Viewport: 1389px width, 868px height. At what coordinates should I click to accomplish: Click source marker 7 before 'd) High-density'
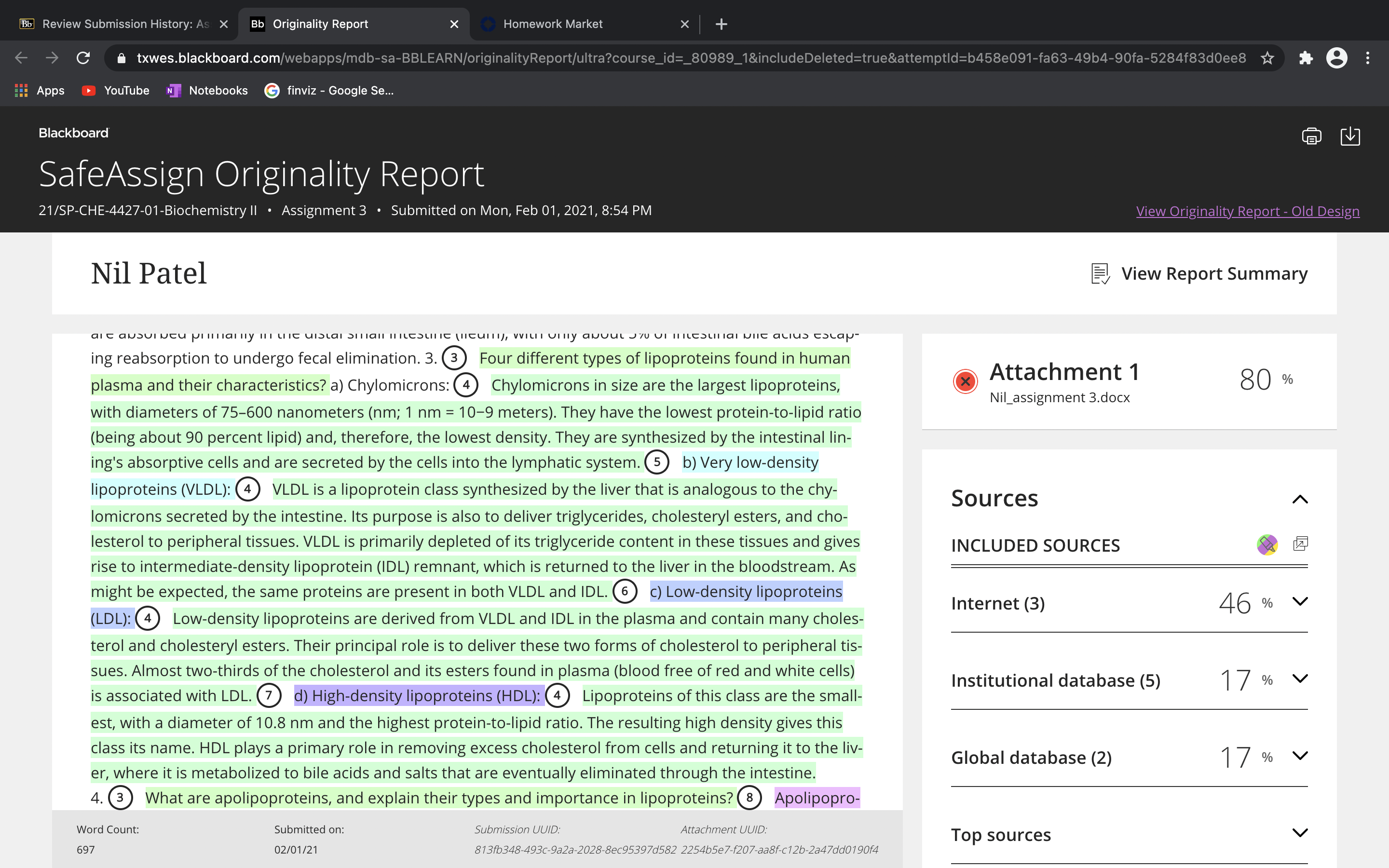coord(269,696)
